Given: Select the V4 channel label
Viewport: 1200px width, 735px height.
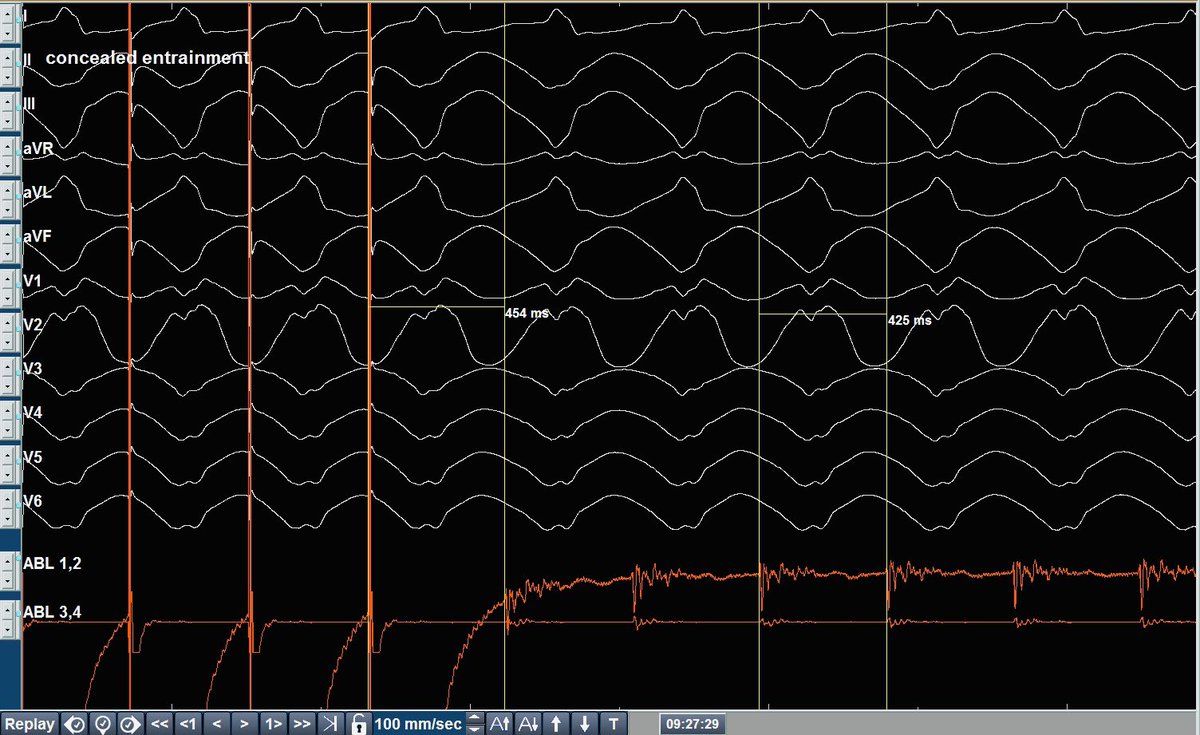Looking at the screenshot, I should (x=32, y=414).
